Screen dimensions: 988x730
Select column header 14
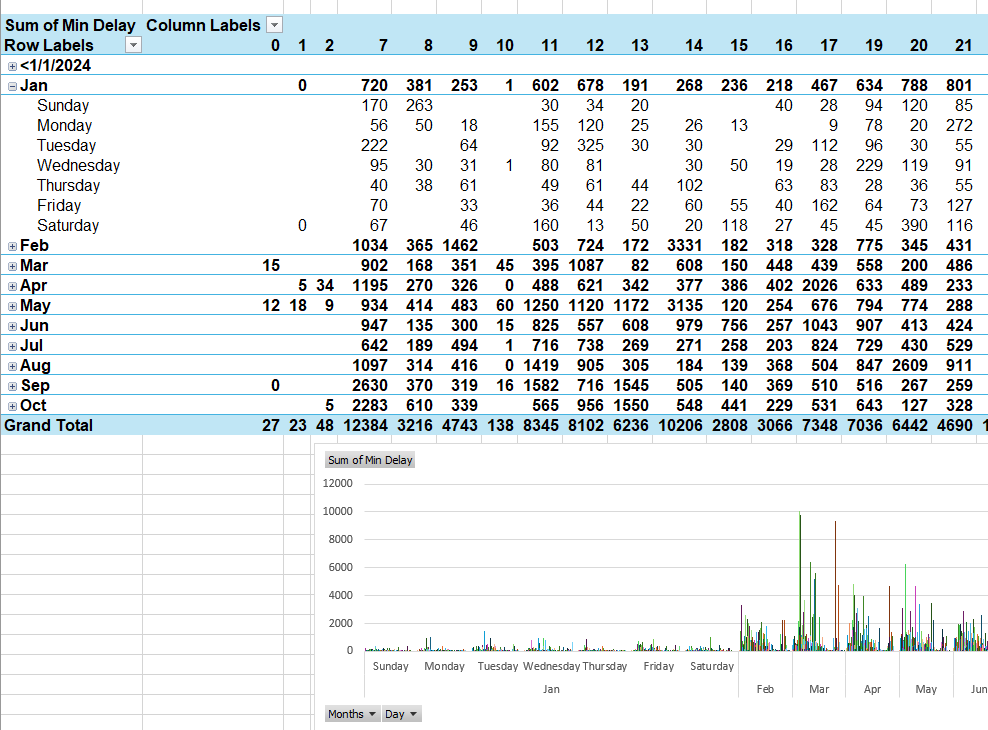pos(694,45)
